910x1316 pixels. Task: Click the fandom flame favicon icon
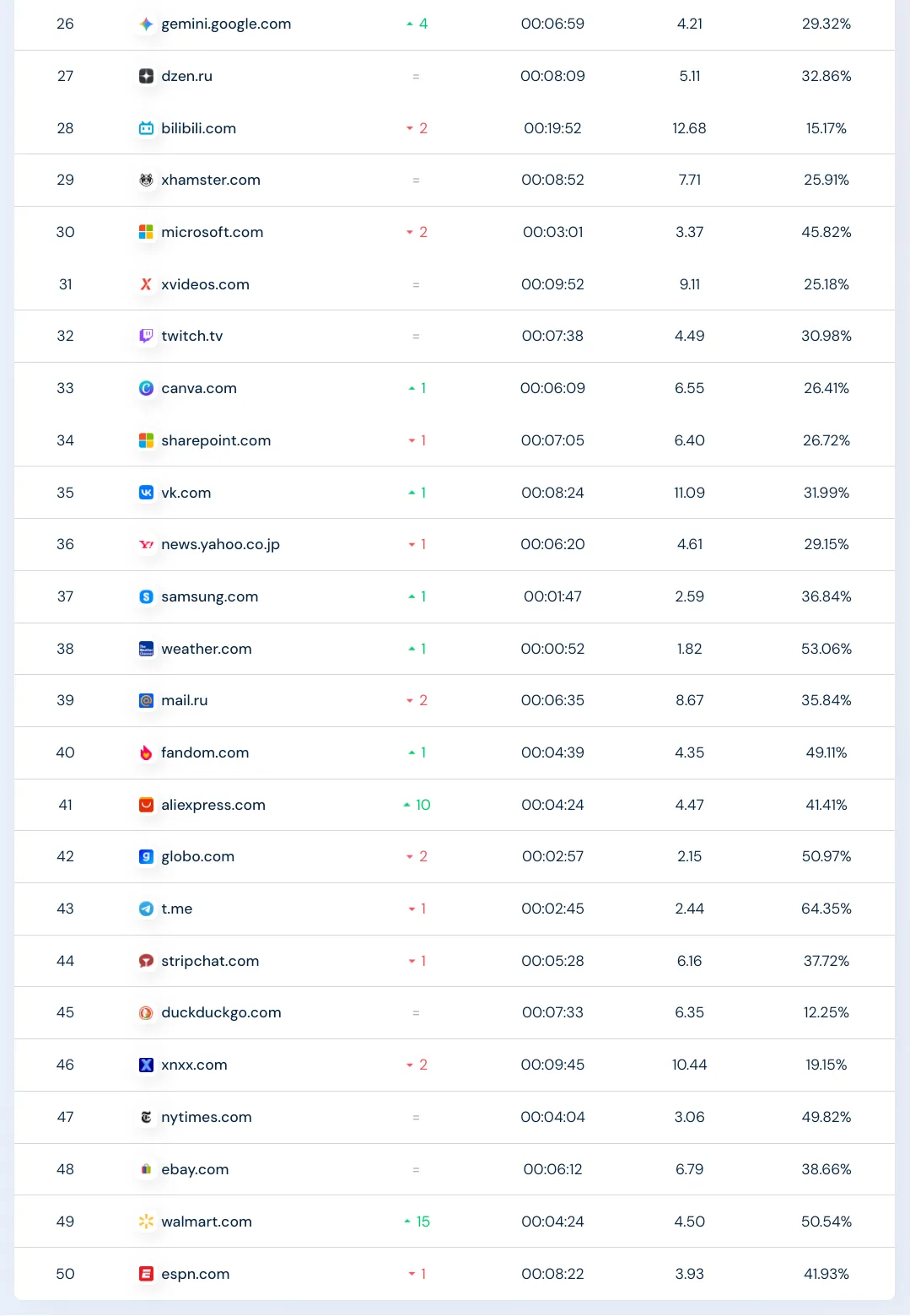coord(146,752)
